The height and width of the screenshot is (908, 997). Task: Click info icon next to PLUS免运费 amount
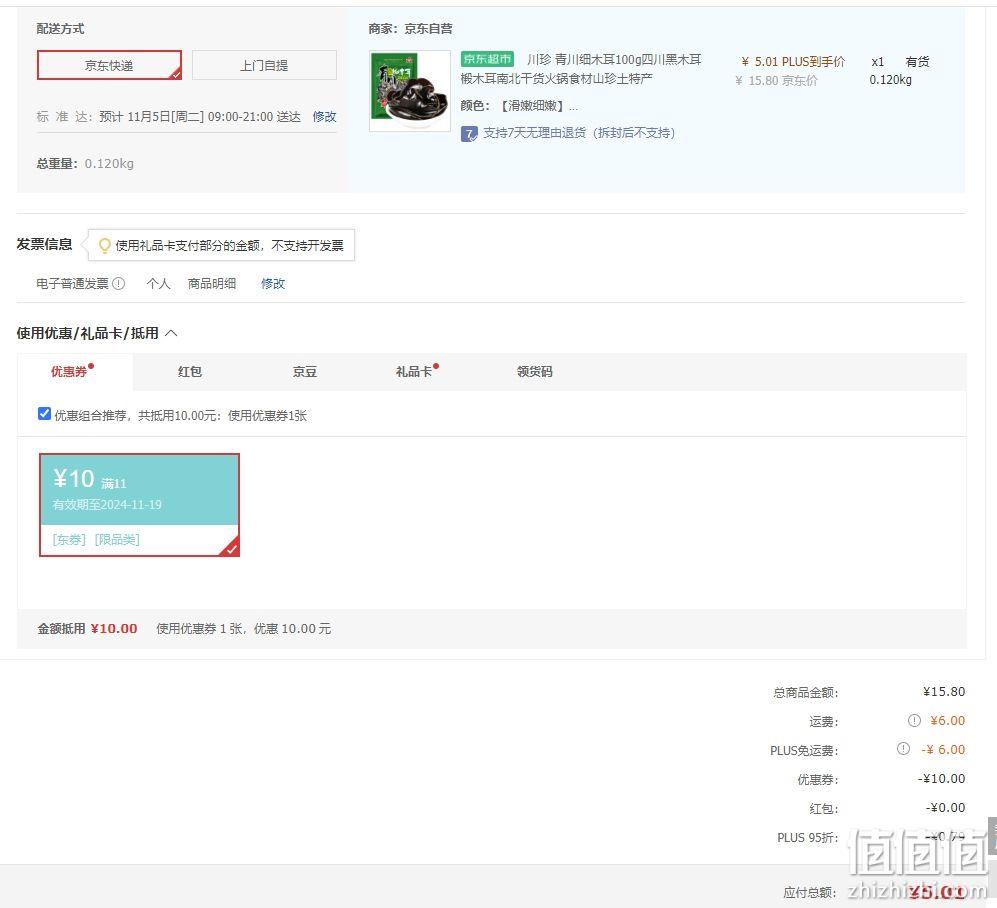tap(904, 748)
